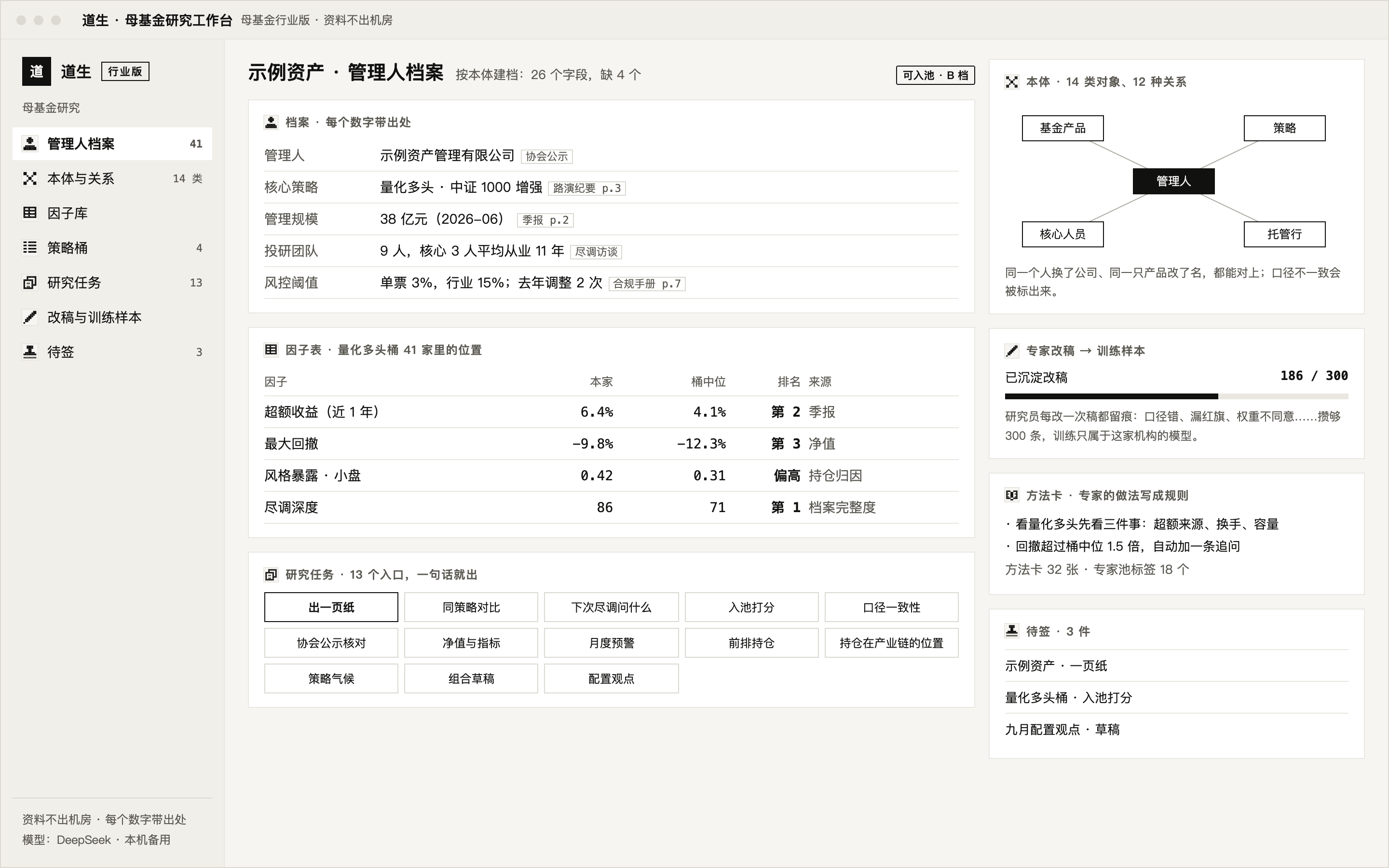Click the pencil icon beside 专家改稿 heading
Image resolution: width=1389 pixels, height=868 pixels.
[1012, 351]
